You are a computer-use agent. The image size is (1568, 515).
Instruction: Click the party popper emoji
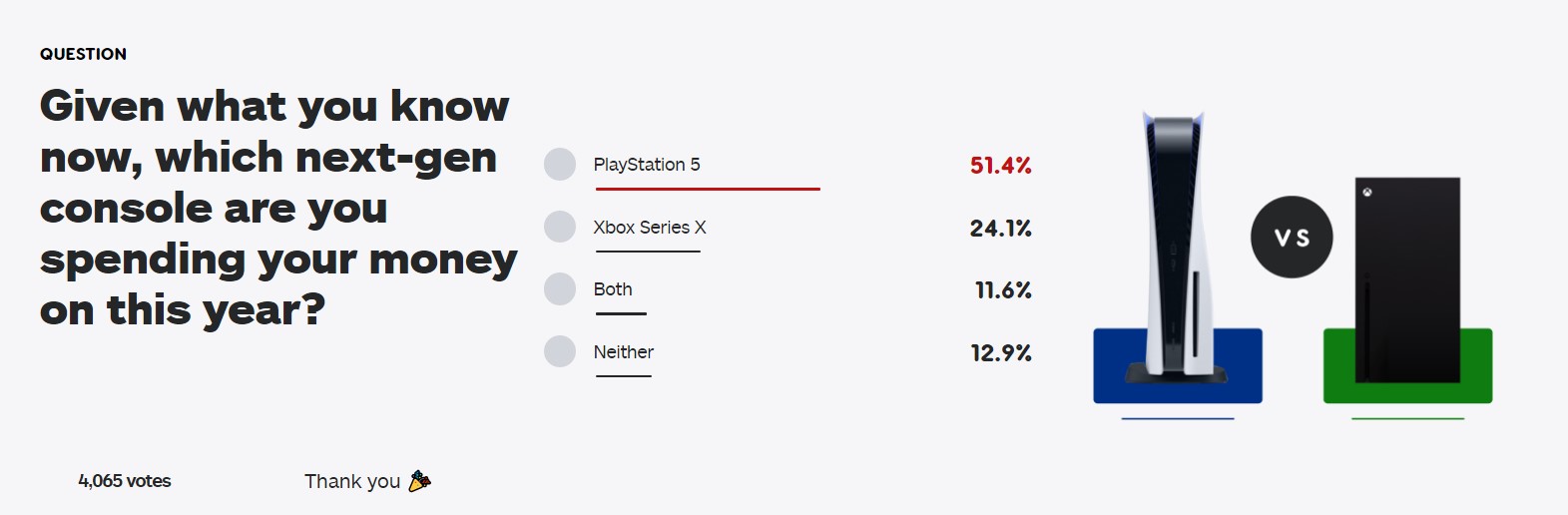pyautogui.click(x=420, y=481)
